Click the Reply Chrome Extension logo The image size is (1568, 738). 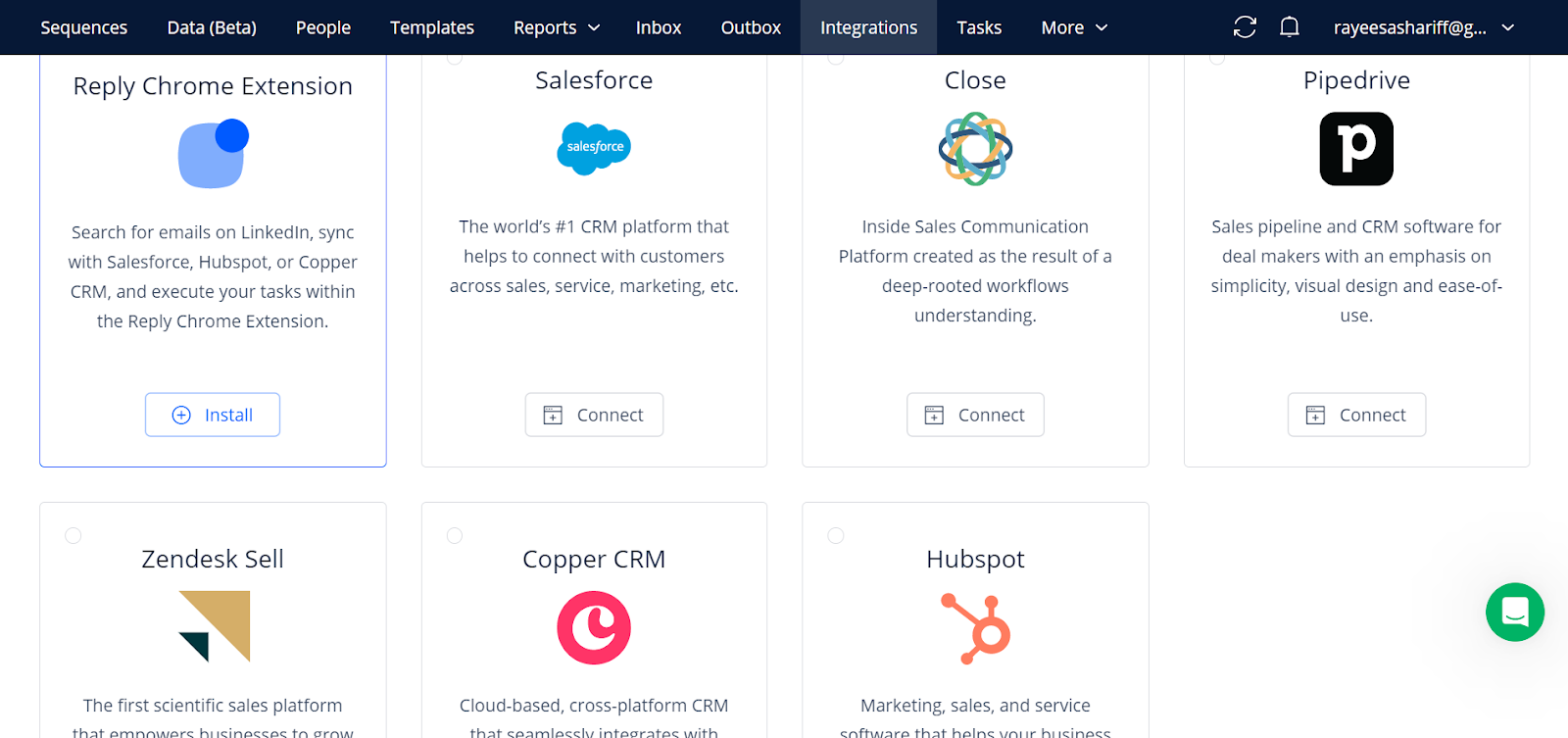214,154
